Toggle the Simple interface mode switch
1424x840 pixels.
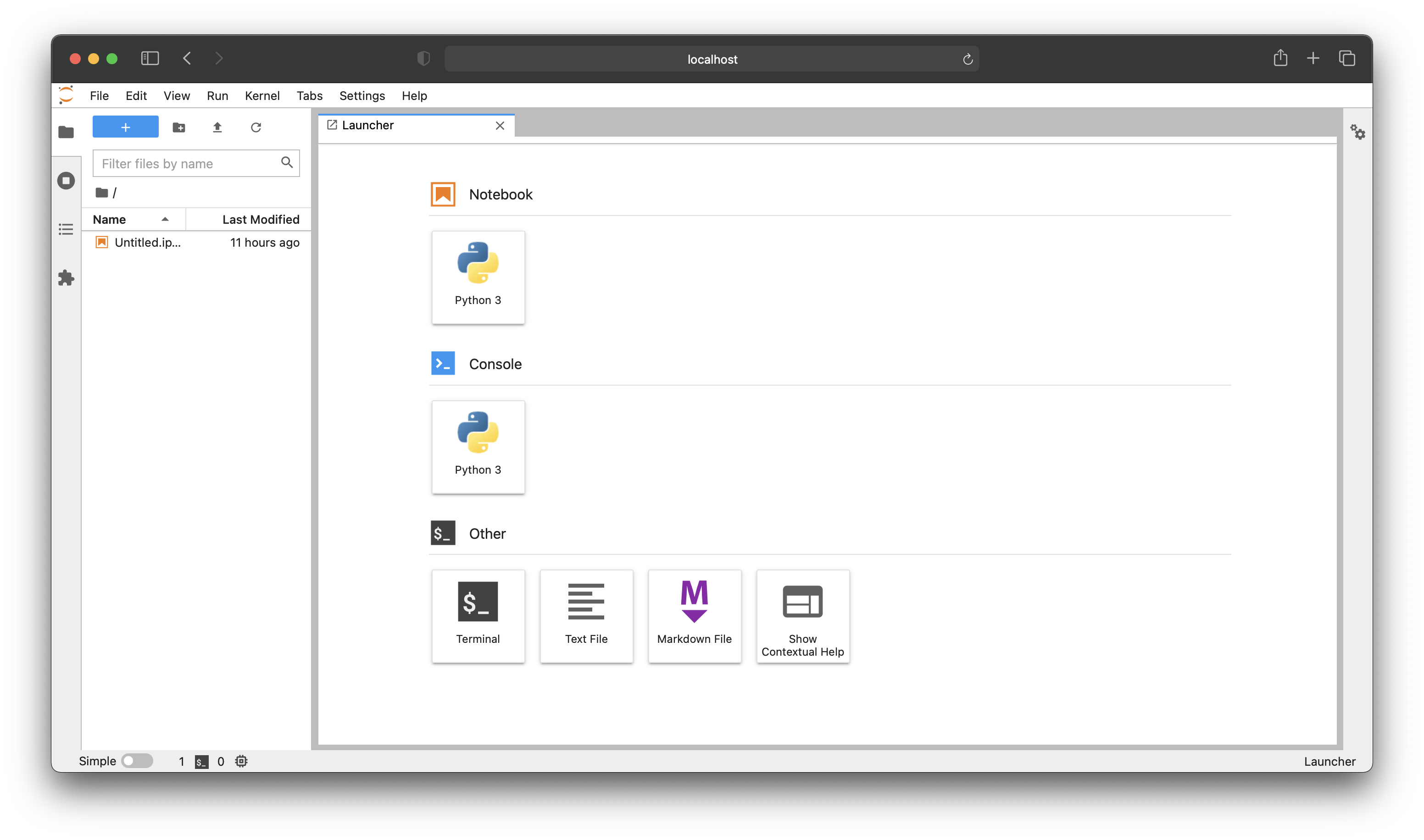pos(137,761)
